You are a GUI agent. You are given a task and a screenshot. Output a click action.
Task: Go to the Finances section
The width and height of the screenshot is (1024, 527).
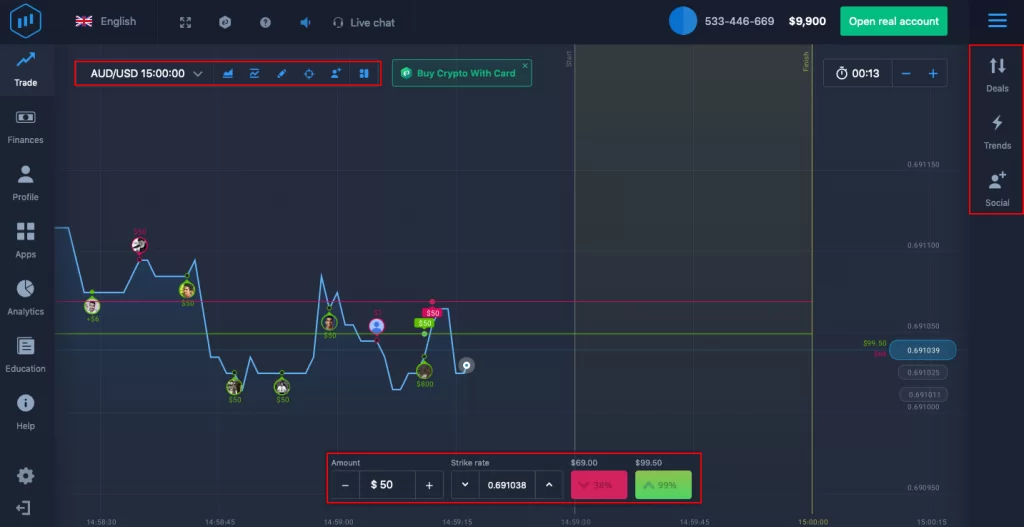(25, 126)
